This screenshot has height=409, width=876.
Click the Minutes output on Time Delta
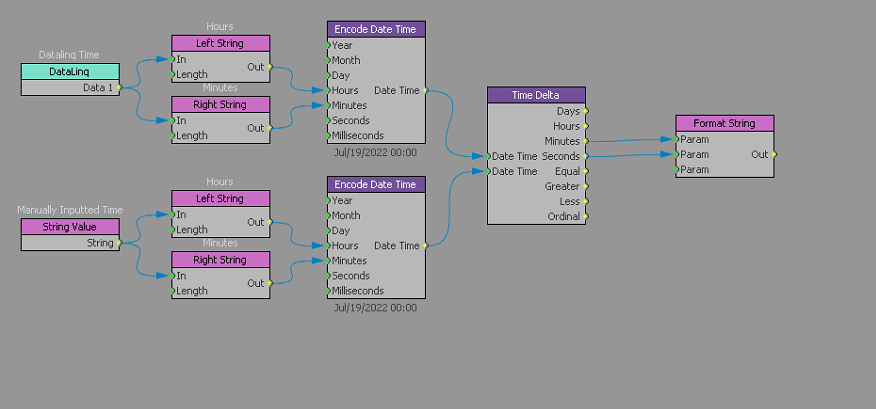coord(585,141)
